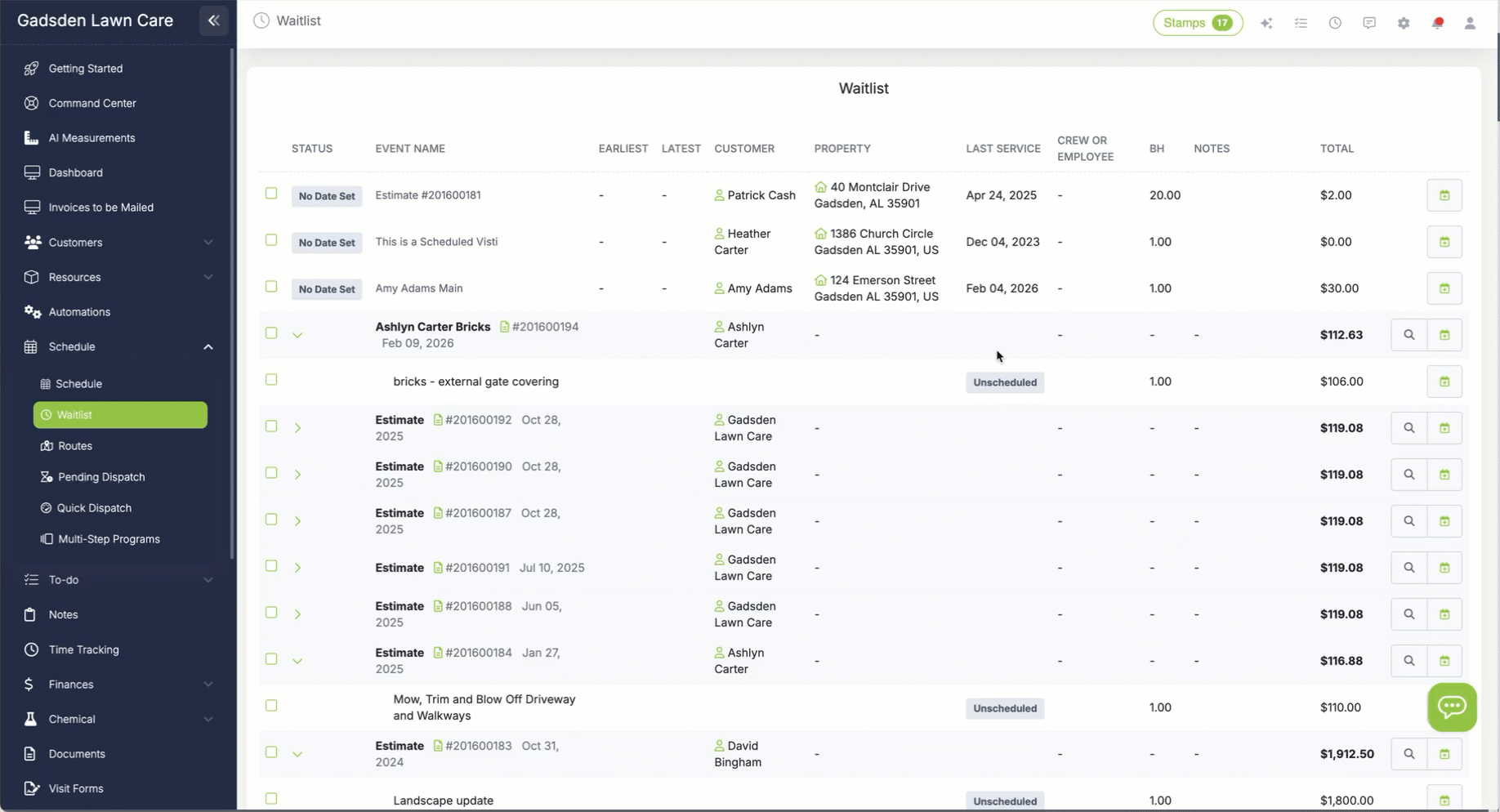Screen dimensions: 1500x812
Task: Check notifications via the bell icon
Action: (x=1437, y=23)
